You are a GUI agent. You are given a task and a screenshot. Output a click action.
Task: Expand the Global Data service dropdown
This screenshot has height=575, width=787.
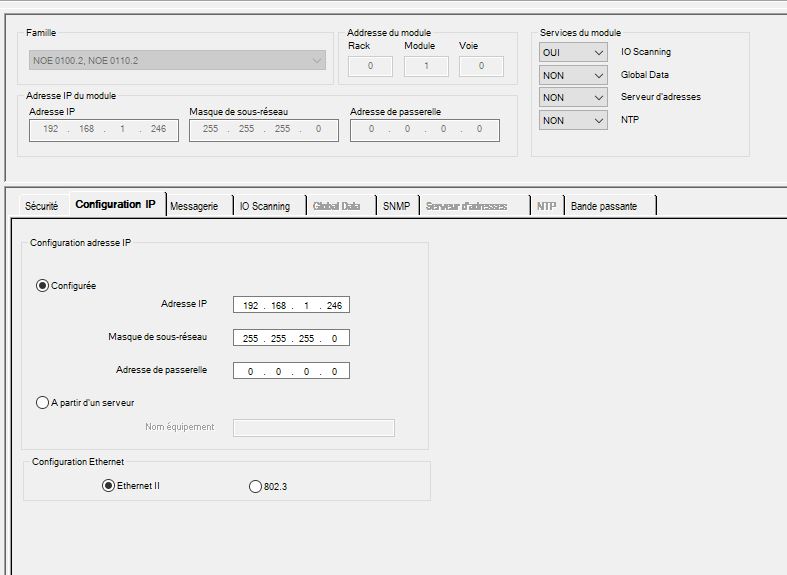573,75
